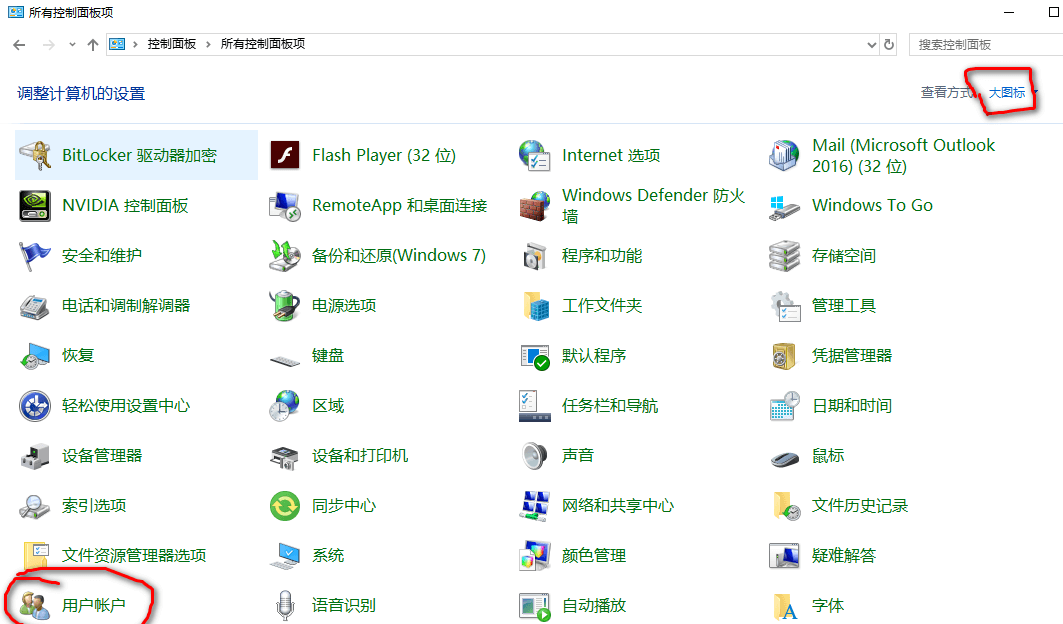Open the Windows To Go icon
The height and width of the screenshot is (624, 1063).
click(784, 206)
